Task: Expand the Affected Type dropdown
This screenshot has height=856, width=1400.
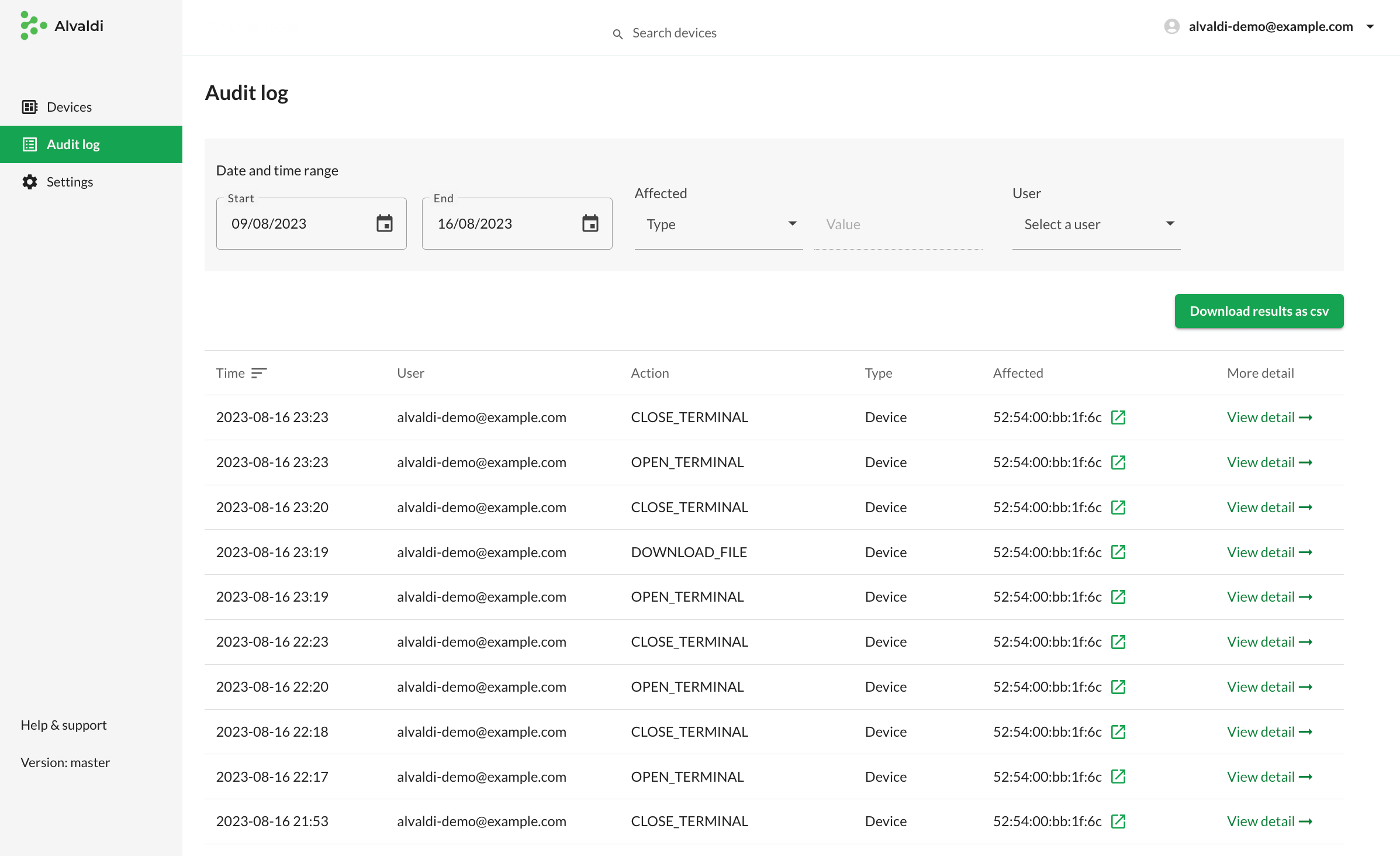Action: (719, 225)
